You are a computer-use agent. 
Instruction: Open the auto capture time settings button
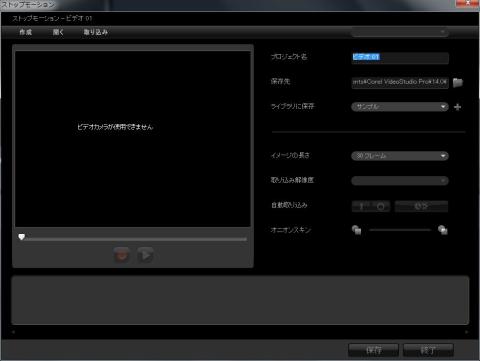click(x=421, y=206)
